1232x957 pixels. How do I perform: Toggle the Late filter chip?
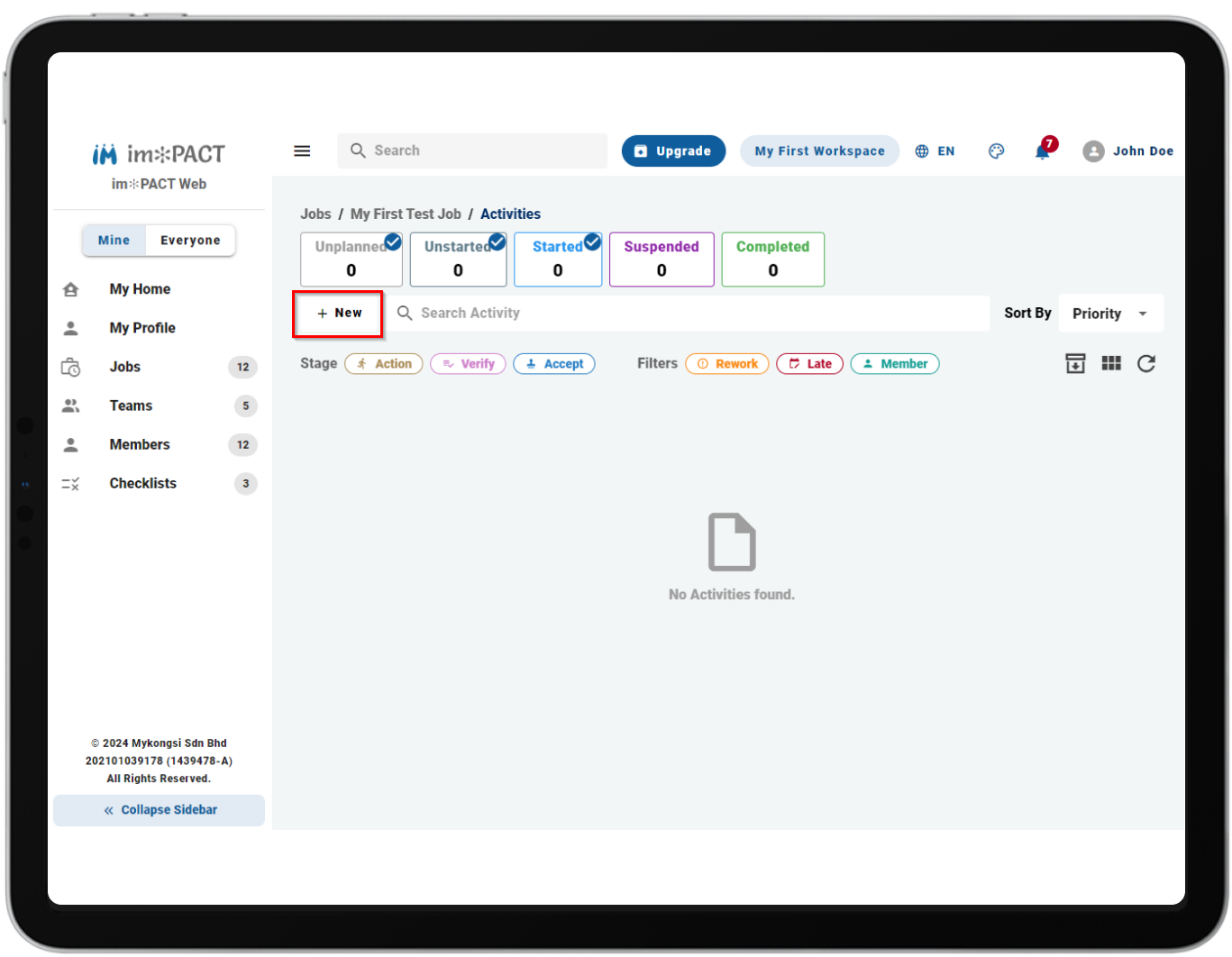(810, 364)
